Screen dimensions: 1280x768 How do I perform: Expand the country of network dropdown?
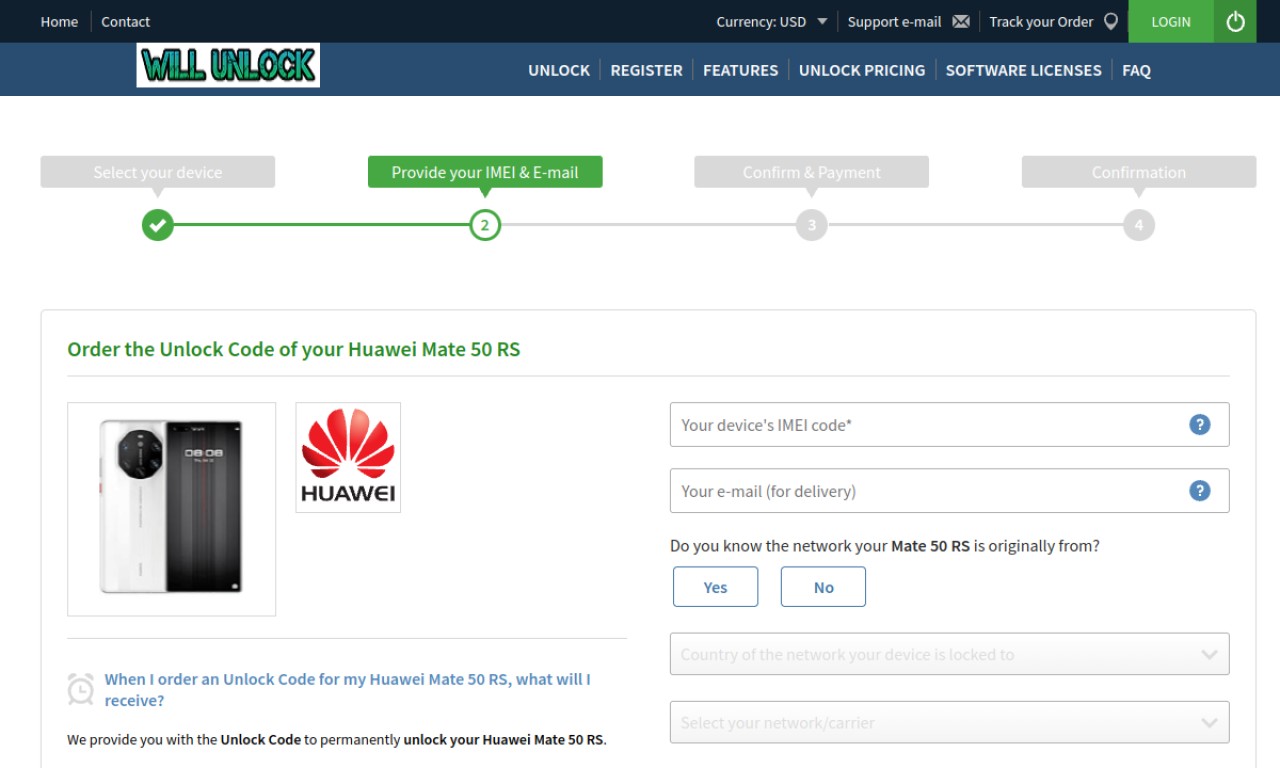(x=949, y=654)
